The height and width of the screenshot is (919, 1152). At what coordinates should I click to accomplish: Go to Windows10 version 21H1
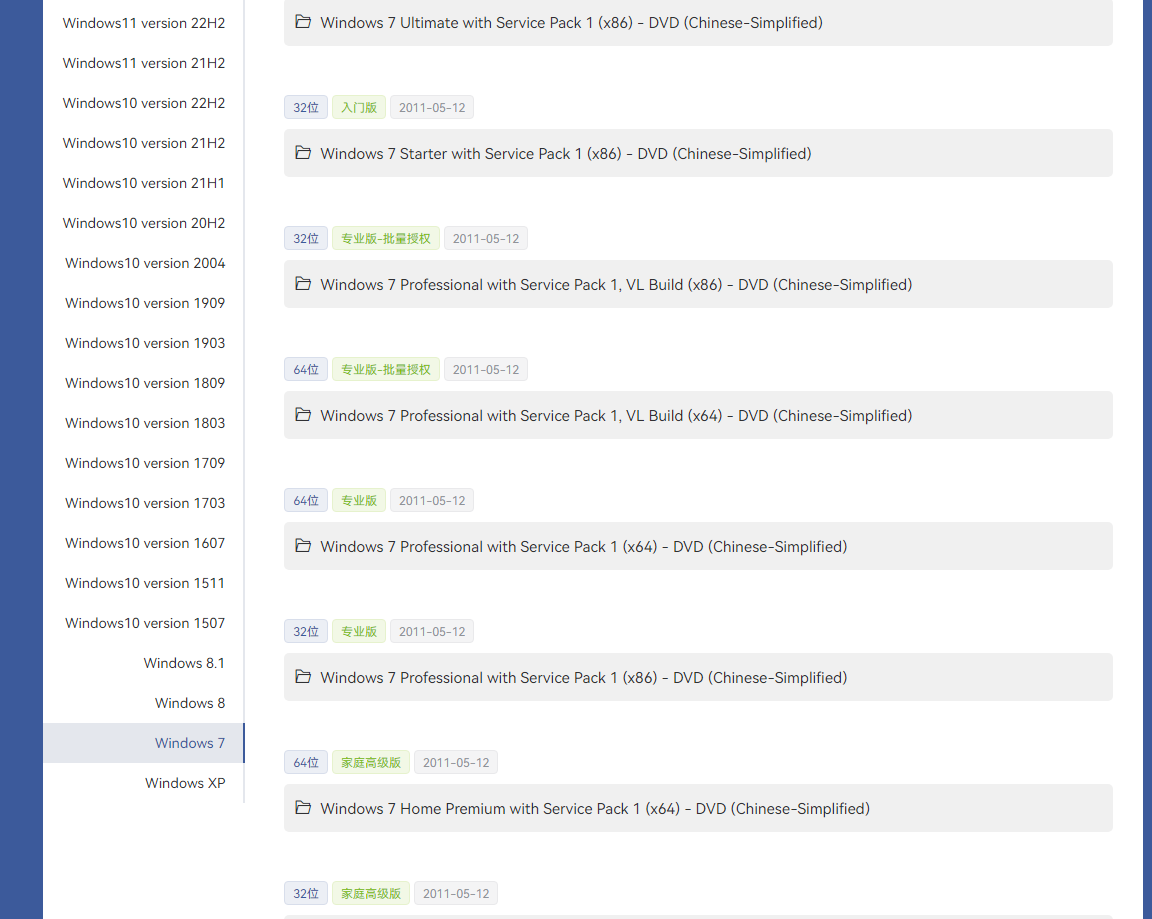tap(144, 183)
